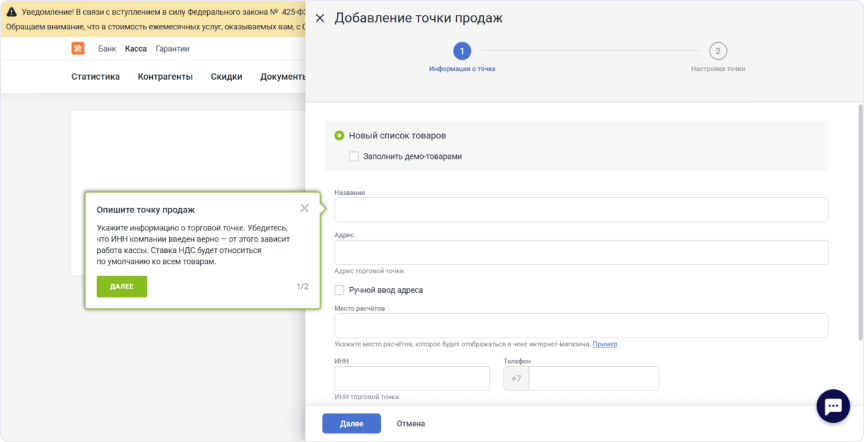This screenshot has height=442, width=864.
Task: Click the orange company logo icon
Action: [78, 48]
